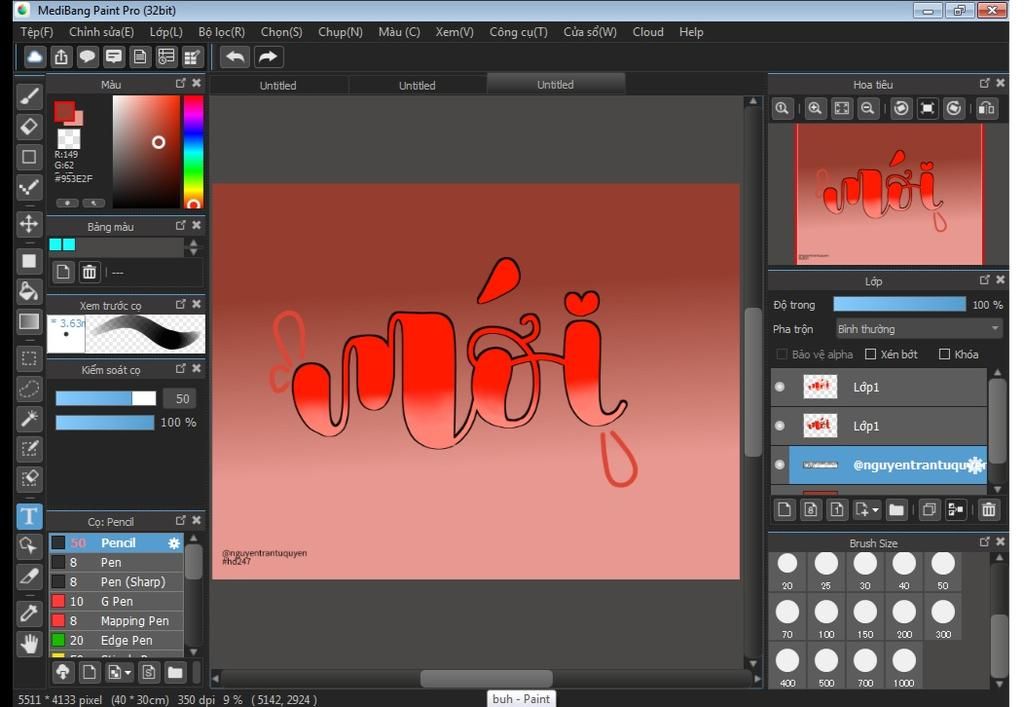Open the Chỉnh sửa(E) menu
1024x707 pixels.
click(101, 32)
